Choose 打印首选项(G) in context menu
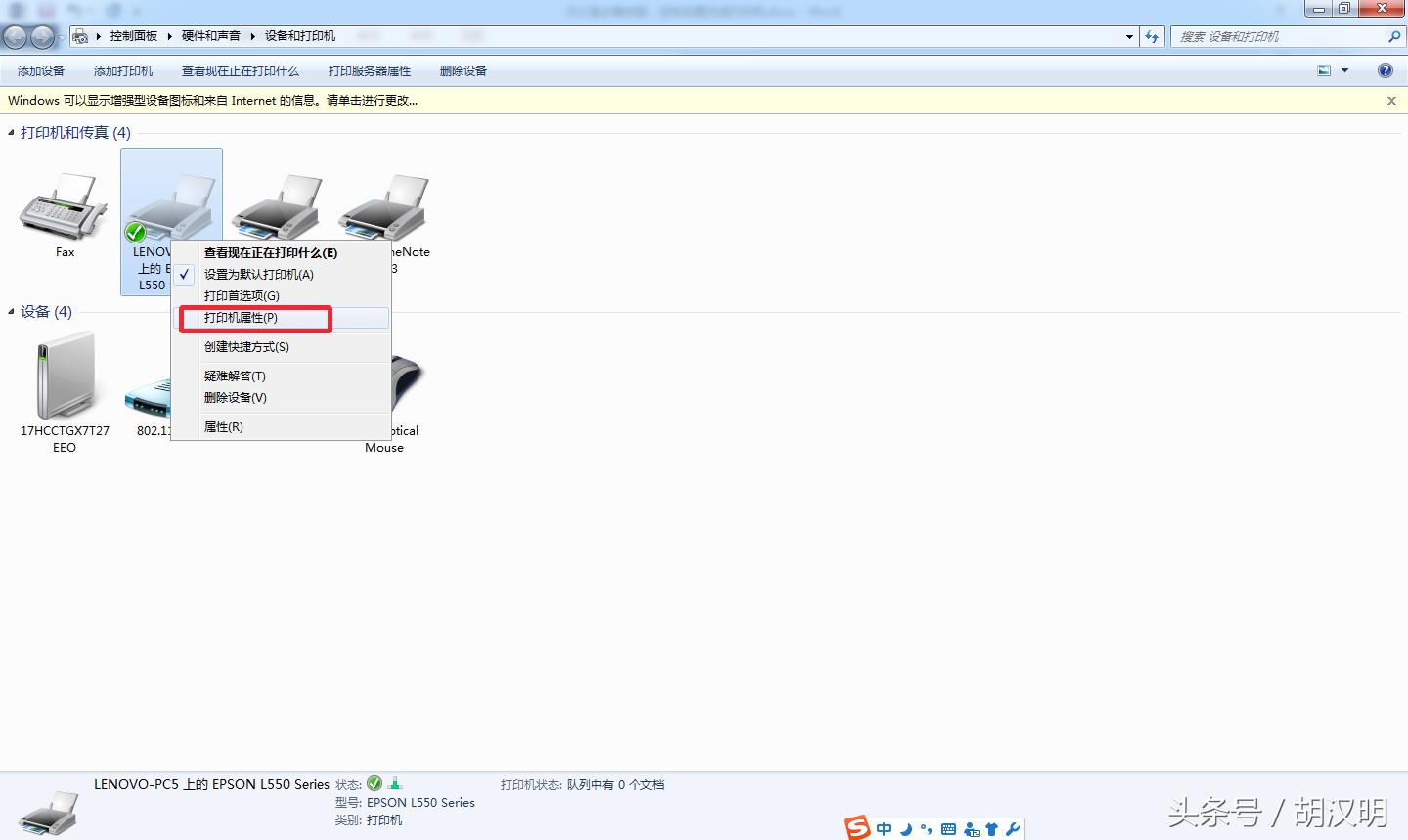 click(x=242, y=295)
